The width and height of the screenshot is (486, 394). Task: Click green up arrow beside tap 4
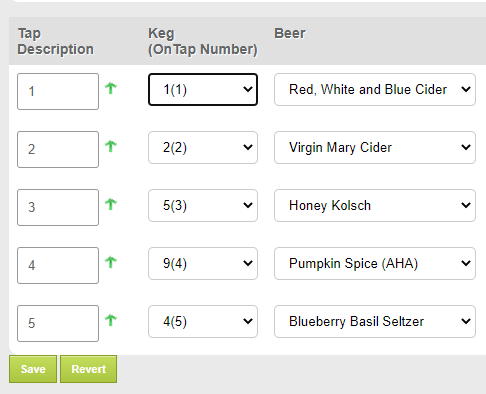coord(111,262)
